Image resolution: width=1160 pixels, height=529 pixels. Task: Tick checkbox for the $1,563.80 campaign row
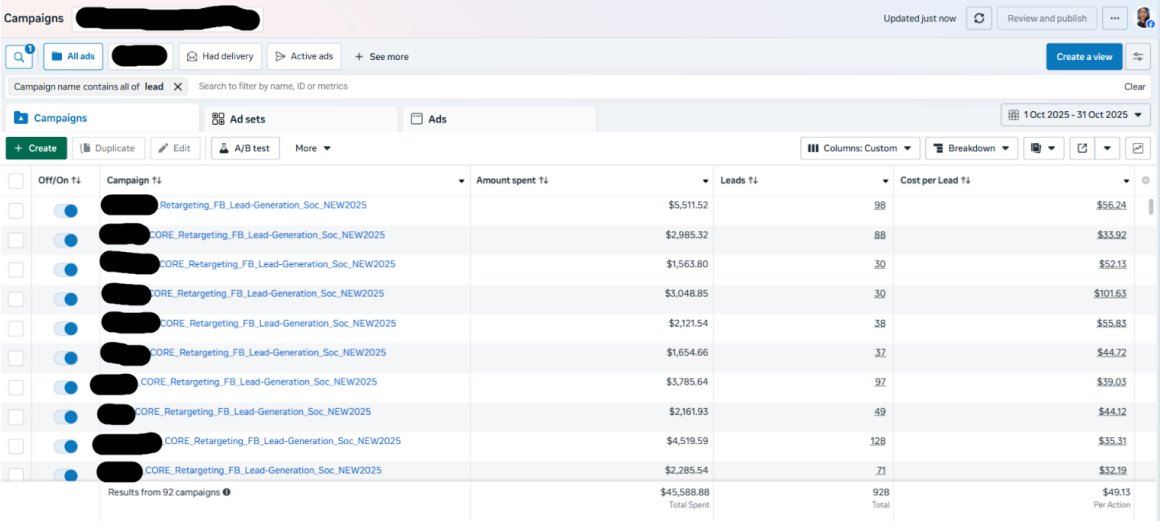(x=16, y=269)
